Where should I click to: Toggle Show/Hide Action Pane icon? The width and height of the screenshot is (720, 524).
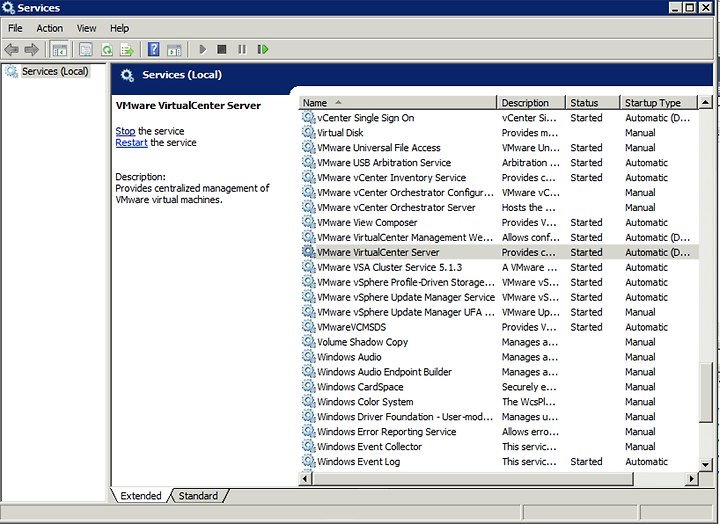coord(174,49)
